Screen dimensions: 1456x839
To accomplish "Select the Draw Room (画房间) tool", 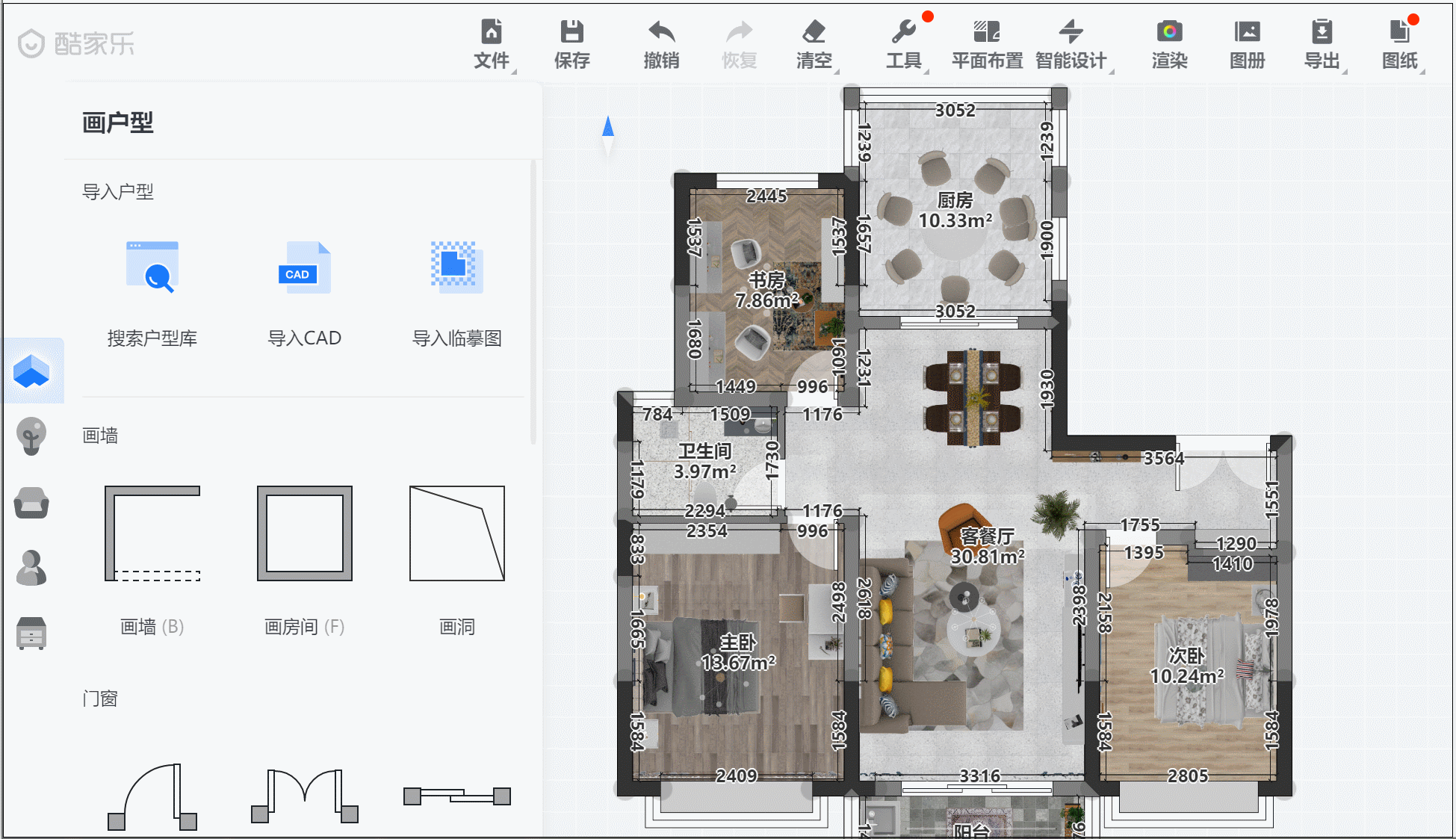I will (305, 533).
